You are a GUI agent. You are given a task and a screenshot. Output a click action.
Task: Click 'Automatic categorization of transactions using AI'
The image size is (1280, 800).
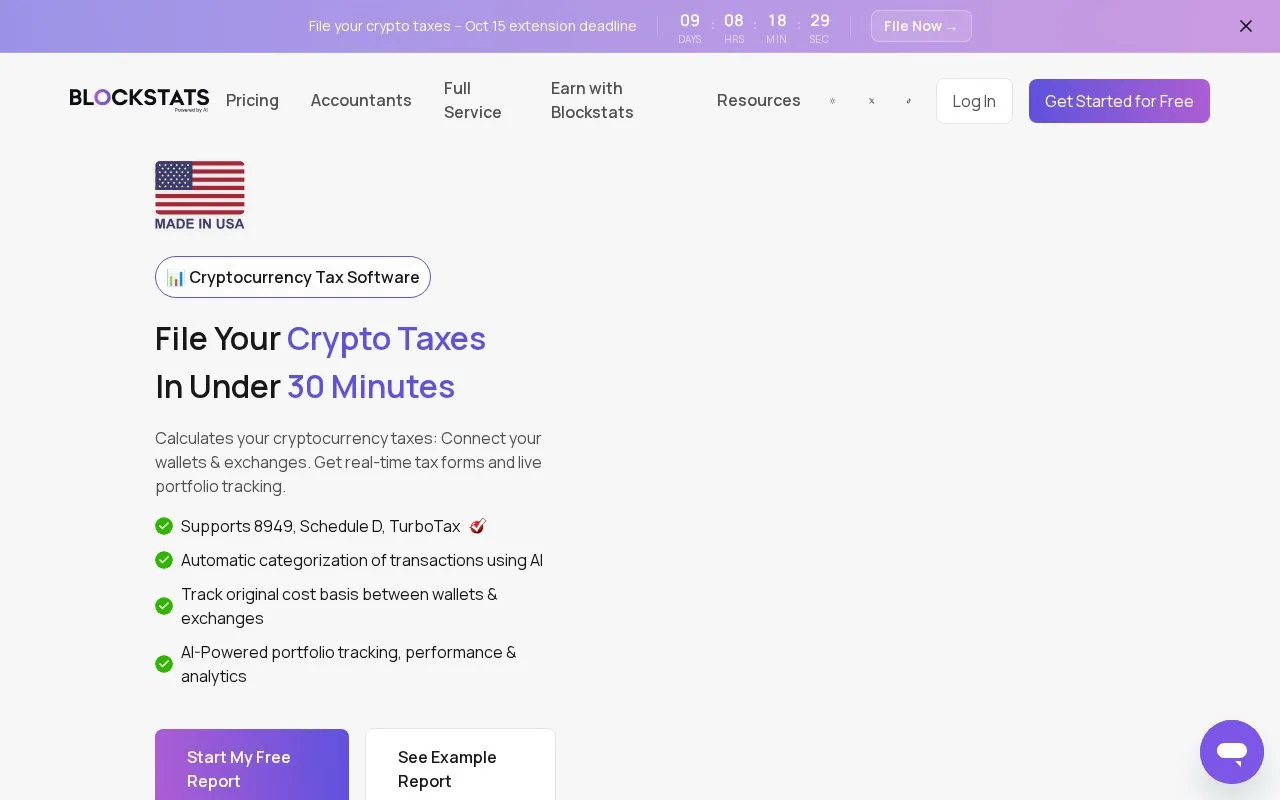[362, 560]
